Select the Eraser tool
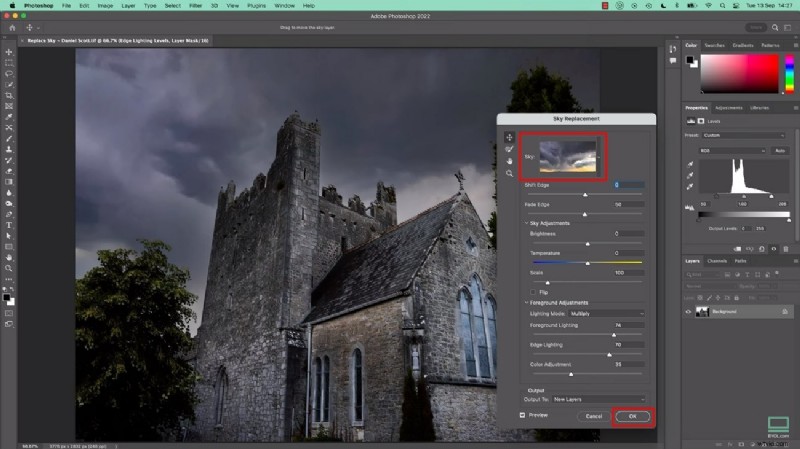The width and height of the screenshot is (800, 449). tap(9, 171)
